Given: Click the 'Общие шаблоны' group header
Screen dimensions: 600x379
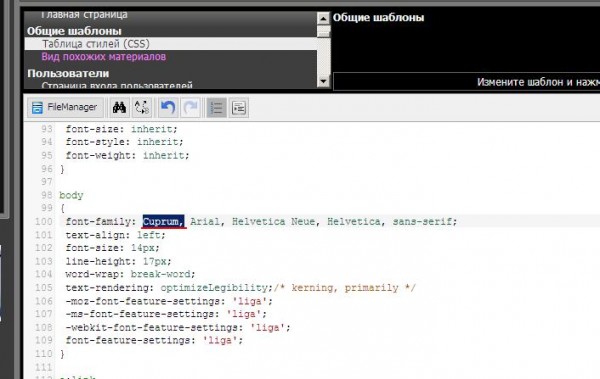Looking at the screenshot, I should (x=74, y=31).
